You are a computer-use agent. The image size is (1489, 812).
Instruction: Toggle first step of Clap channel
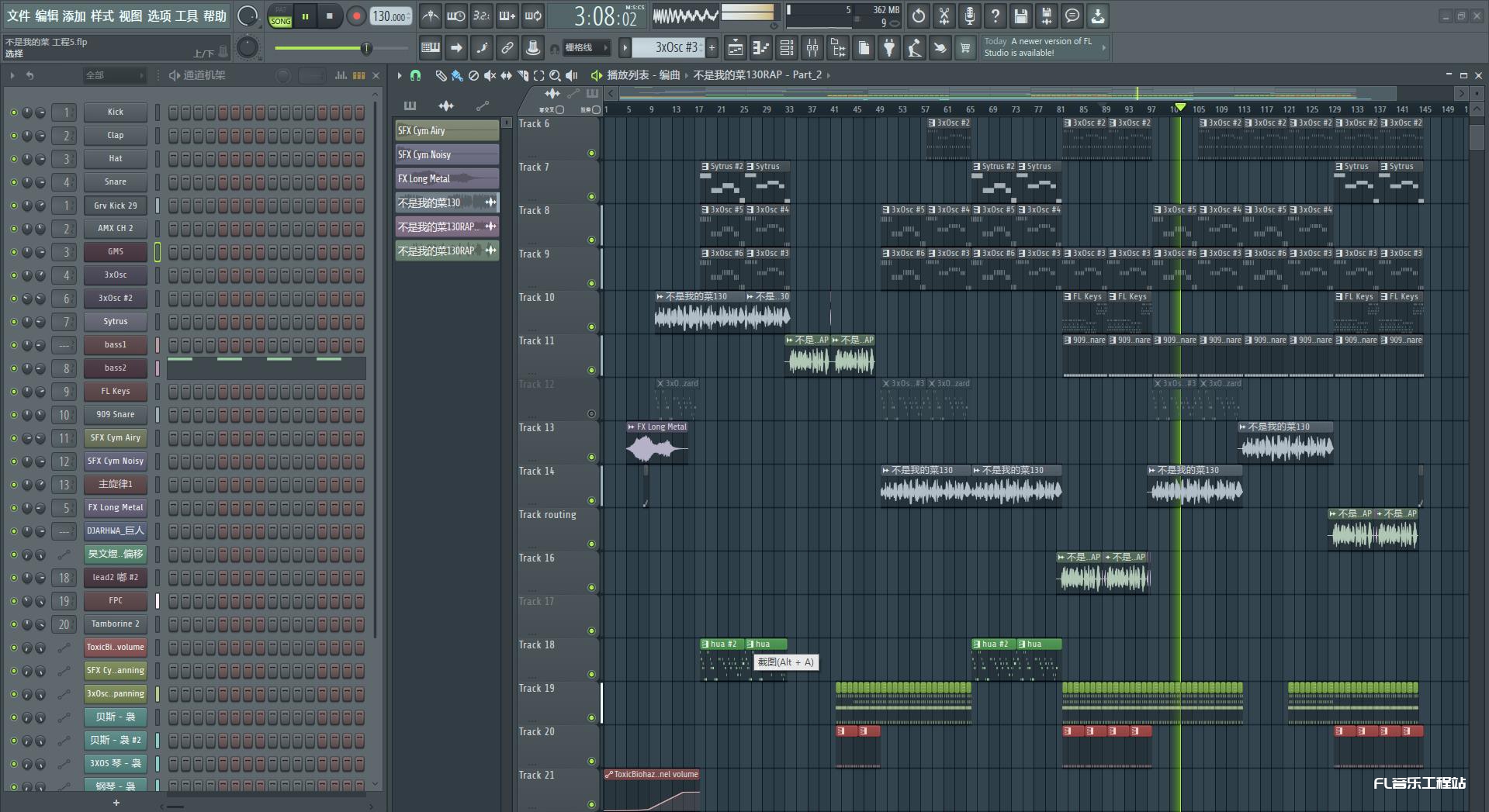[x=174, y=135]
